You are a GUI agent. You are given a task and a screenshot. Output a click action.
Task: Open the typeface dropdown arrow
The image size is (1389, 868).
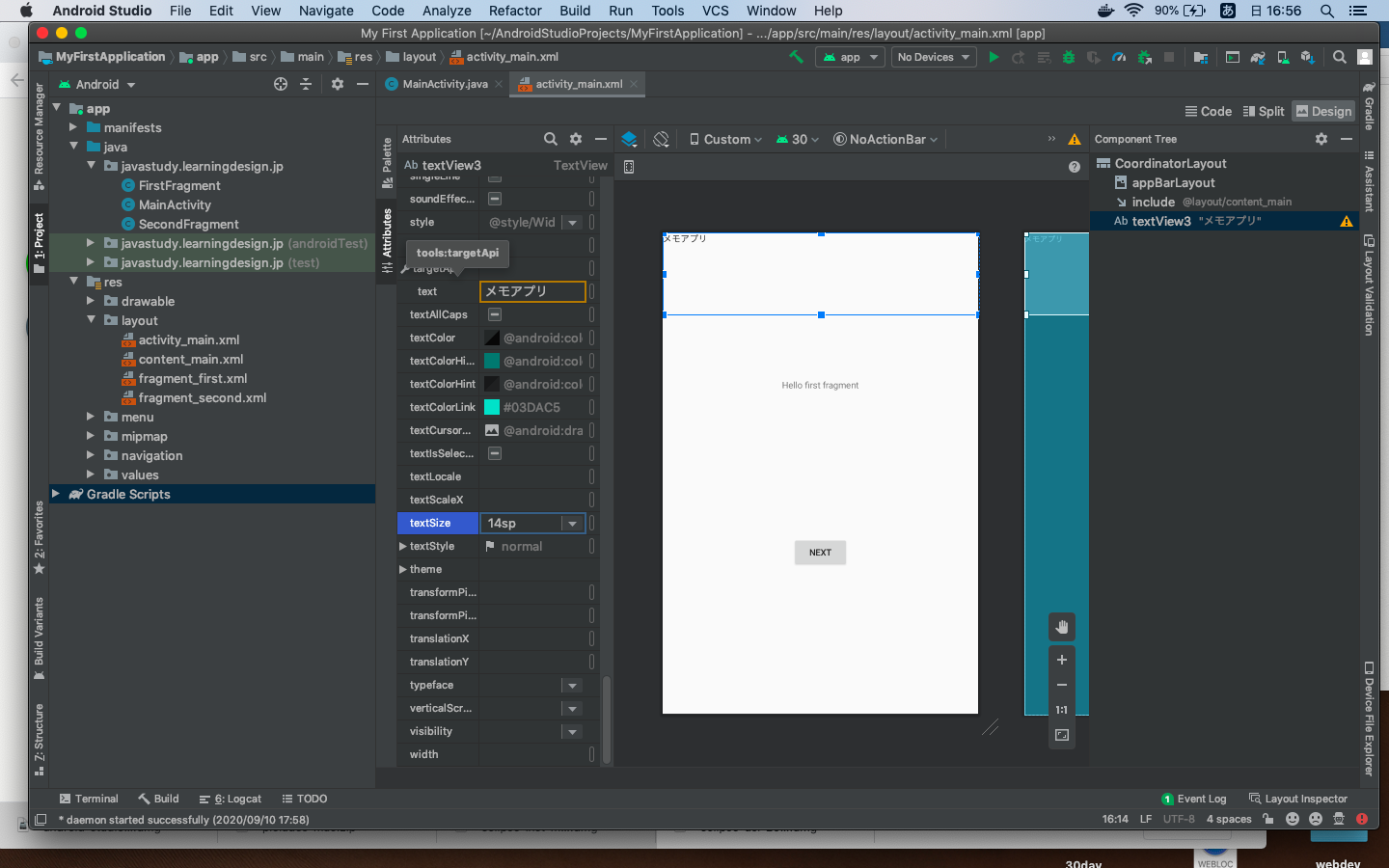coord(572,685)
